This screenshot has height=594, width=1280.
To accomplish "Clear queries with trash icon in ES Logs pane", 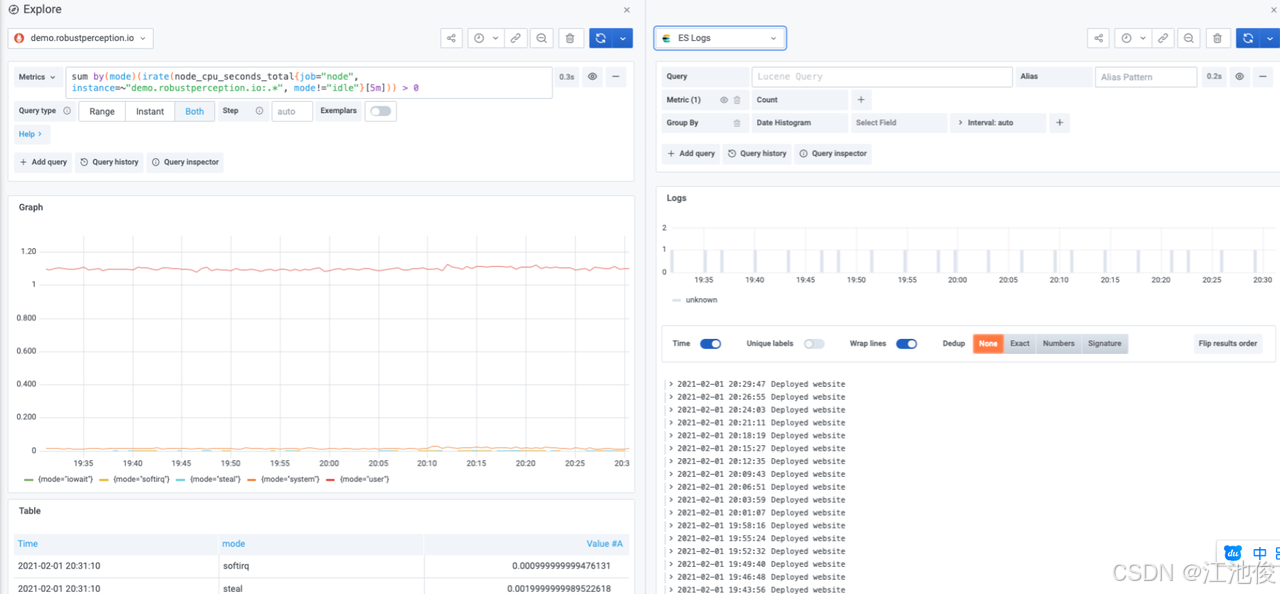I will [x=1217, y=38].
